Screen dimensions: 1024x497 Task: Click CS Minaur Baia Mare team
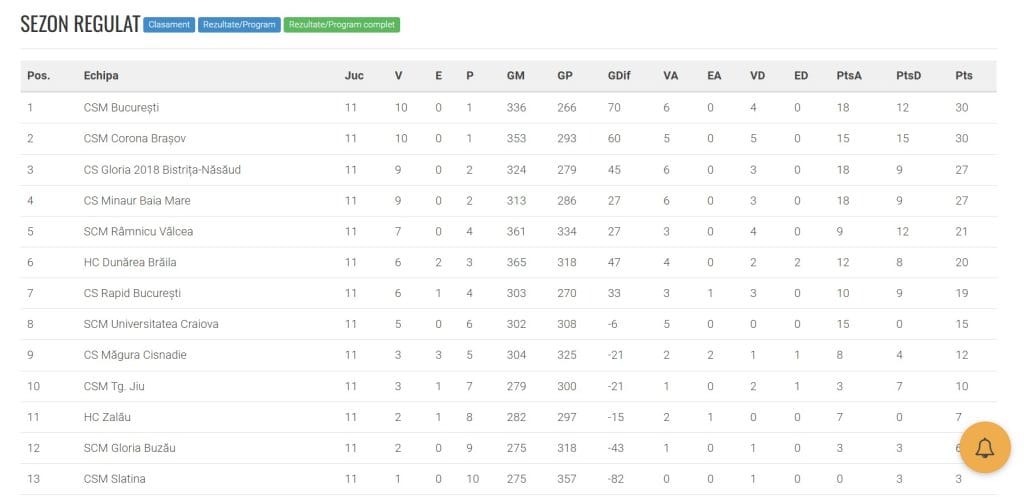137,200
